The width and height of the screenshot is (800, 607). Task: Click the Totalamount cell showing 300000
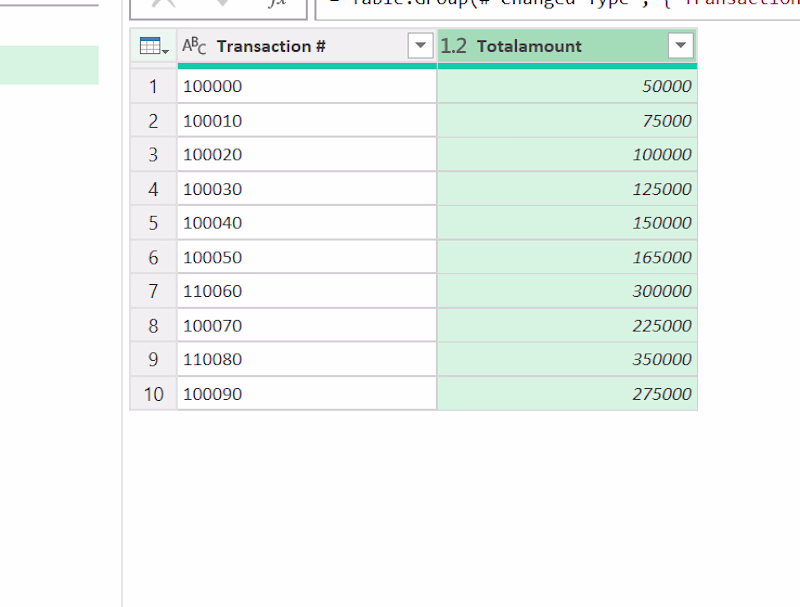point(567,291)
